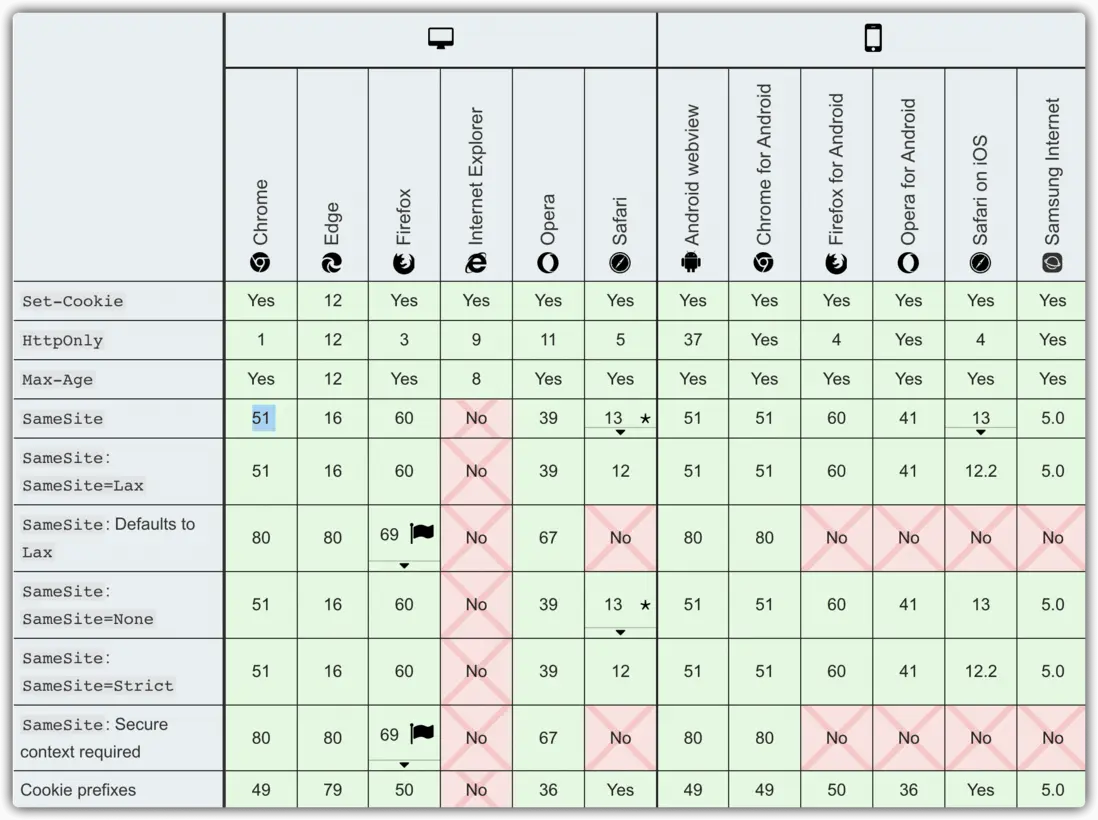Screen dimensions: 1098x820
Task: Expand Safari on iOS 13 notes in the SameSite row
Action: [980, 432]
